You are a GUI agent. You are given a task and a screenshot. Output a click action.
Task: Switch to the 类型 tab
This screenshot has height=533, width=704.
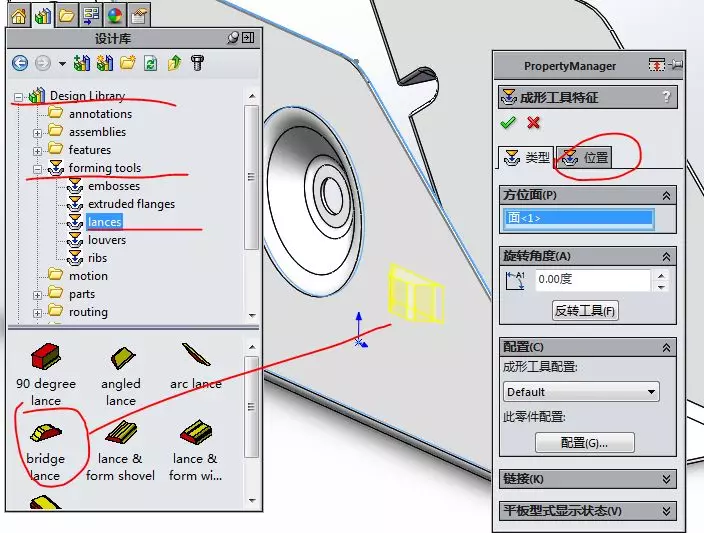click(527, 157)
